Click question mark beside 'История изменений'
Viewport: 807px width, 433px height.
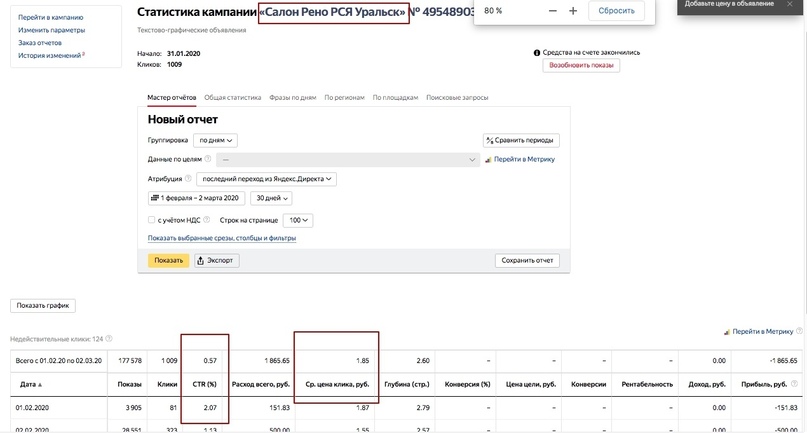click(x=83, y=54)
